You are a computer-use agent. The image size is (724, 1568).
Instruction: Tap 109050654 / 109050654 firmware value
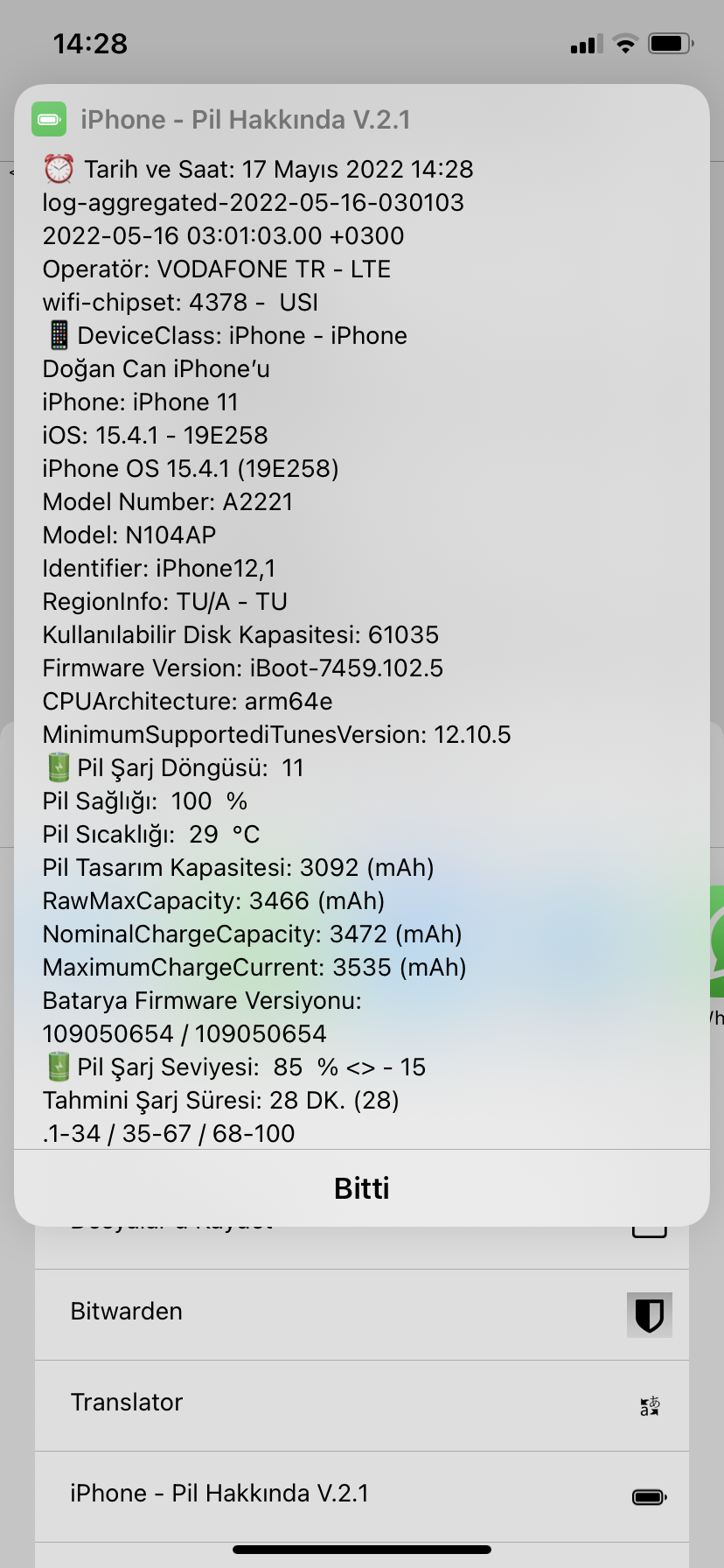(184, 1033)
